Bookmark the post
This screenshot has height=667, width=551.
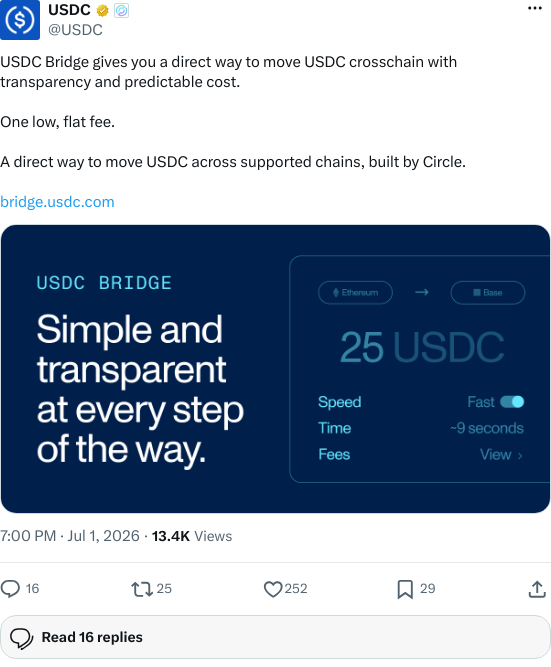405,589
